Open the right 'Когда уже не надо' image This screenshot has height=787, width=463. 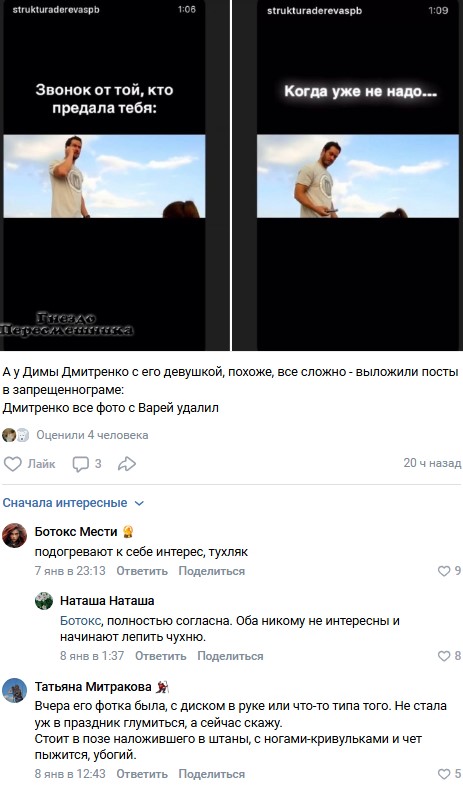tap(358, 175)
